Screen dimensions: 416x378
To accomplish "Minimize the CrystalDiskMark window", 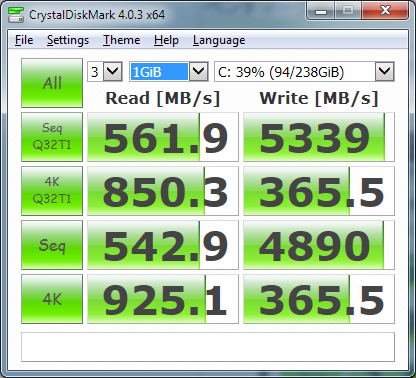I will point(321,12).
